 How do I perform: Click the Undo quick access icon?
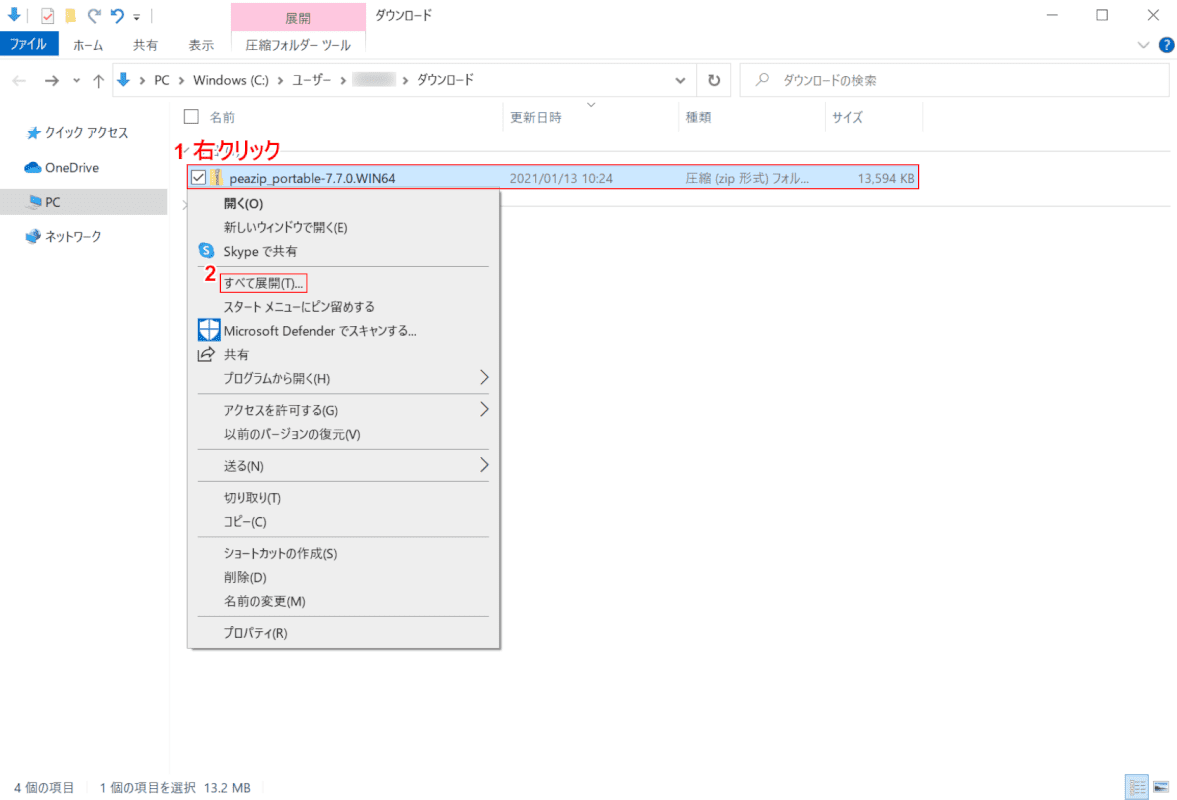tap(117, 16)
